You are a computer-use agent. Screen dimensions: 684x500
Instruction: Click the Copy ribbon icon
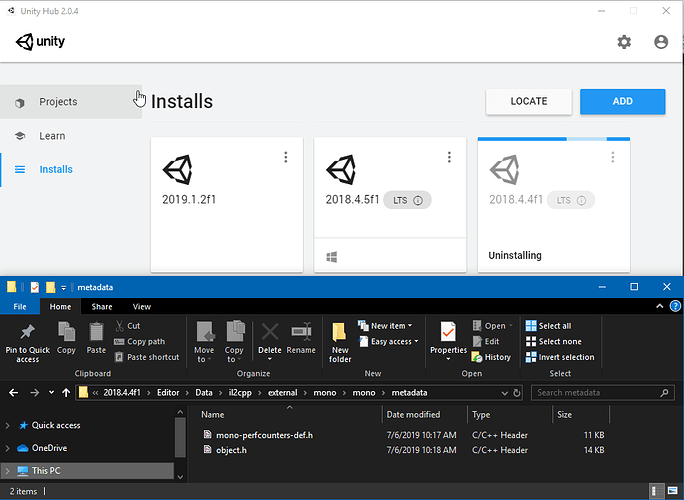66,338
